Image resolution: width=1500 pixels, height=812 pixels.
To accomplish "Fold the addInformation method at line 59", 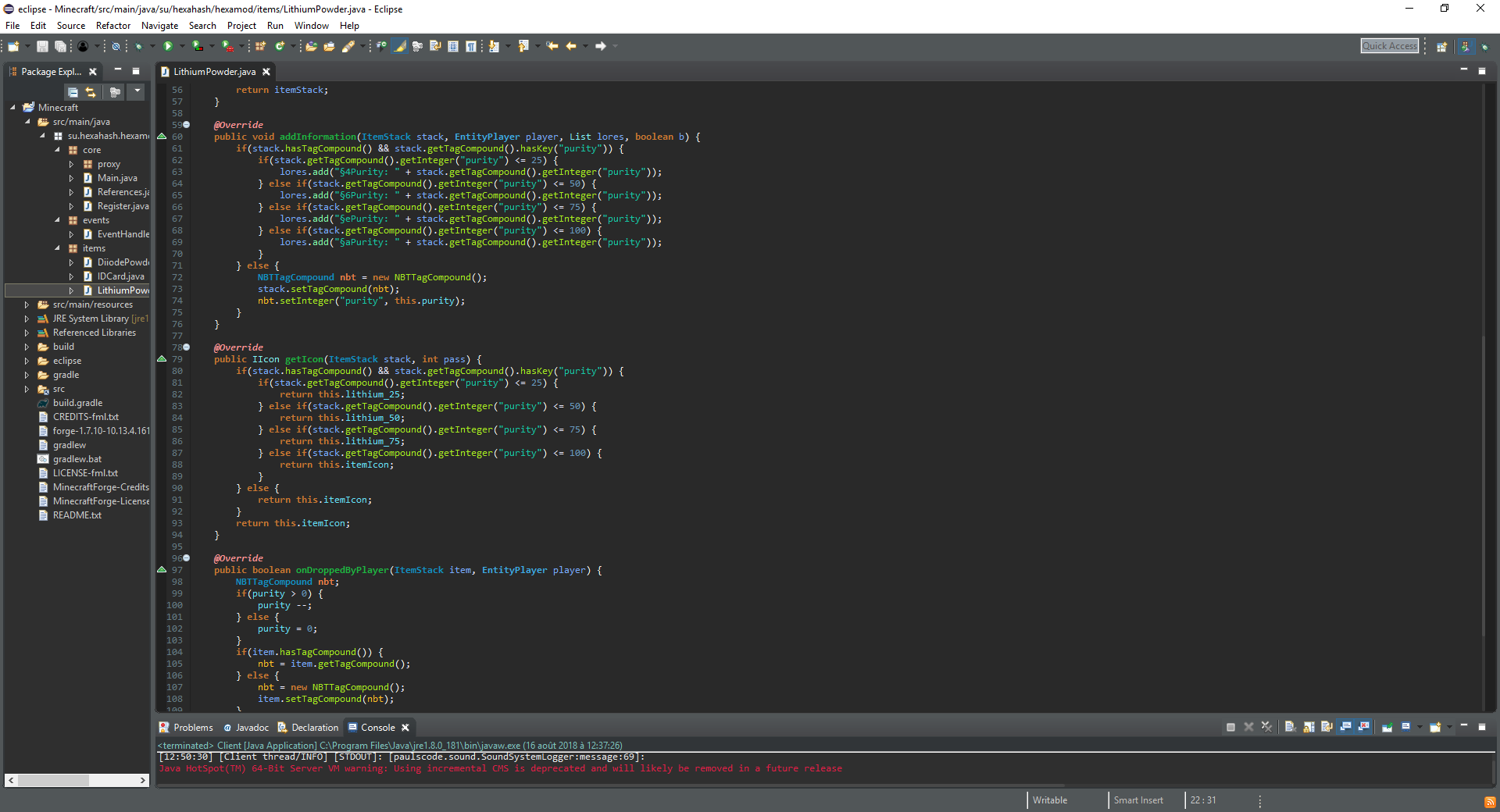I will pos(187,125).
